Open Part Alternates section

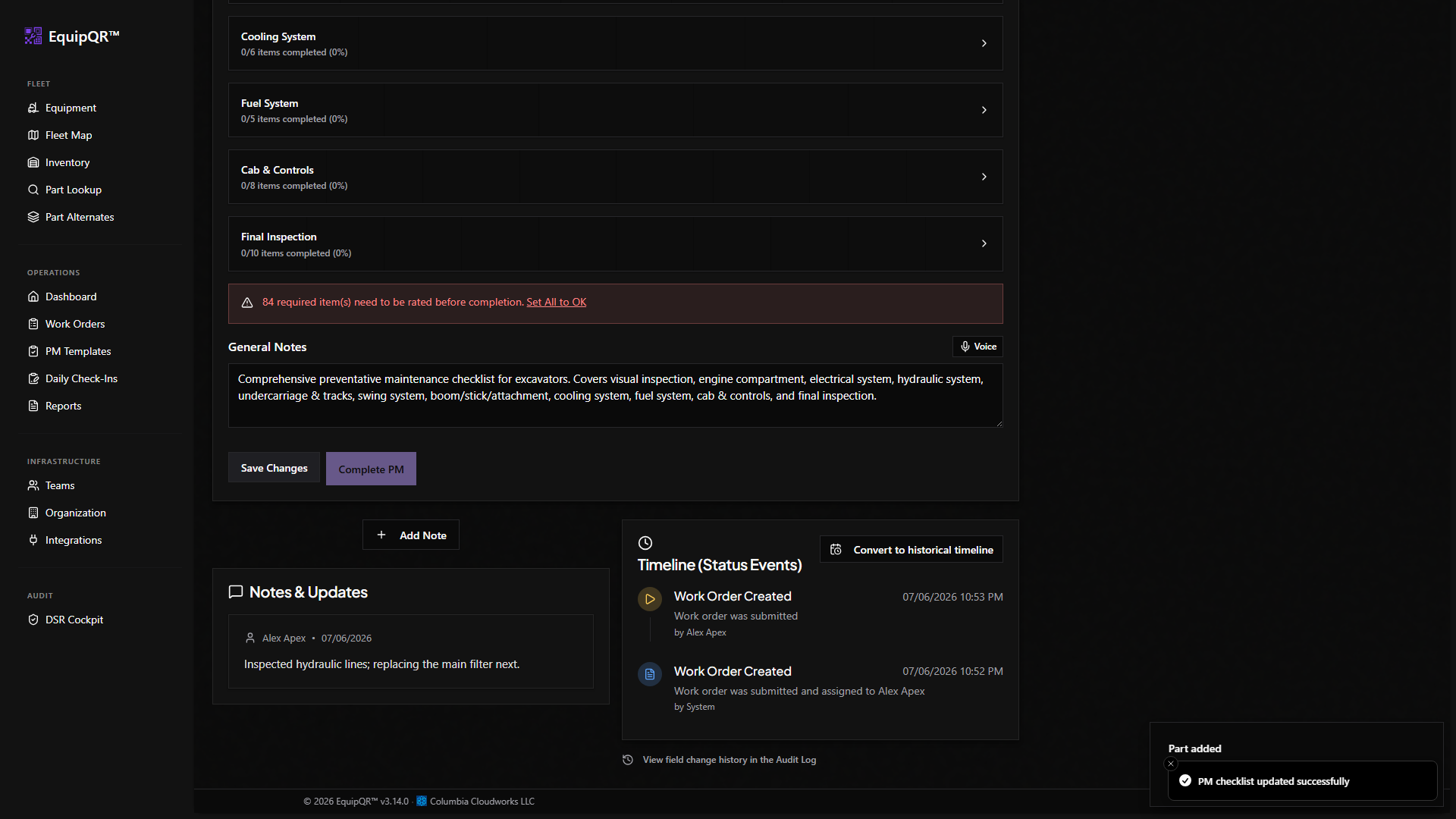(x=80, y=217)
